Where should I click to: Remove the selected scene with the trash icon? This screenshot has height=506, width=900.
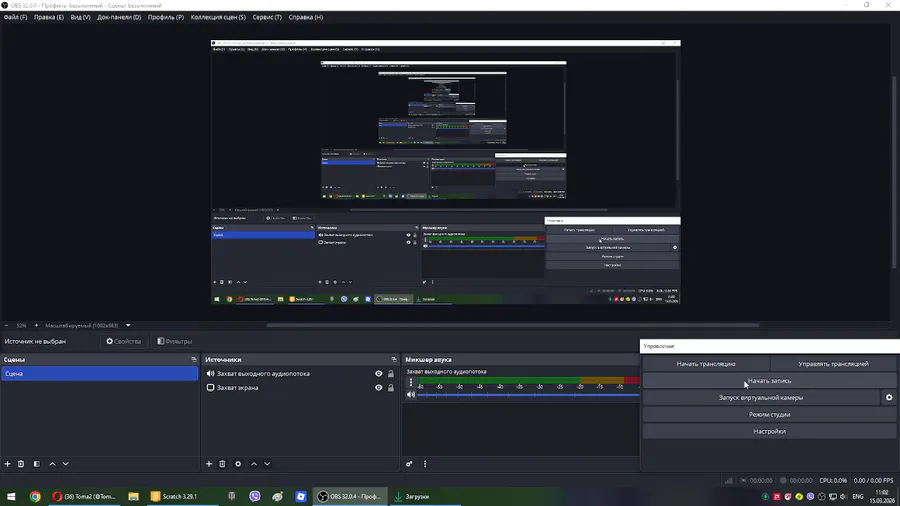[21, 464]
